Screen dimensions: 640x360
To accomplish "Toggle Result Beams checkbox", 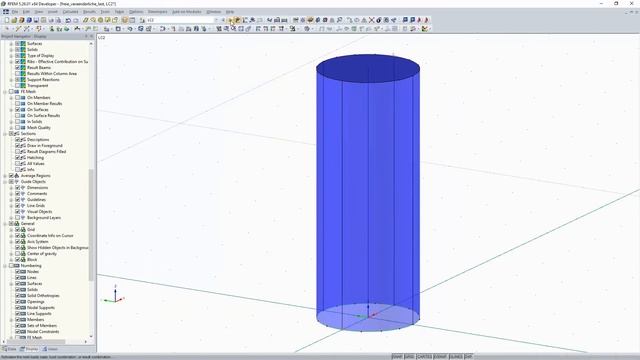I will pos(18,67).
